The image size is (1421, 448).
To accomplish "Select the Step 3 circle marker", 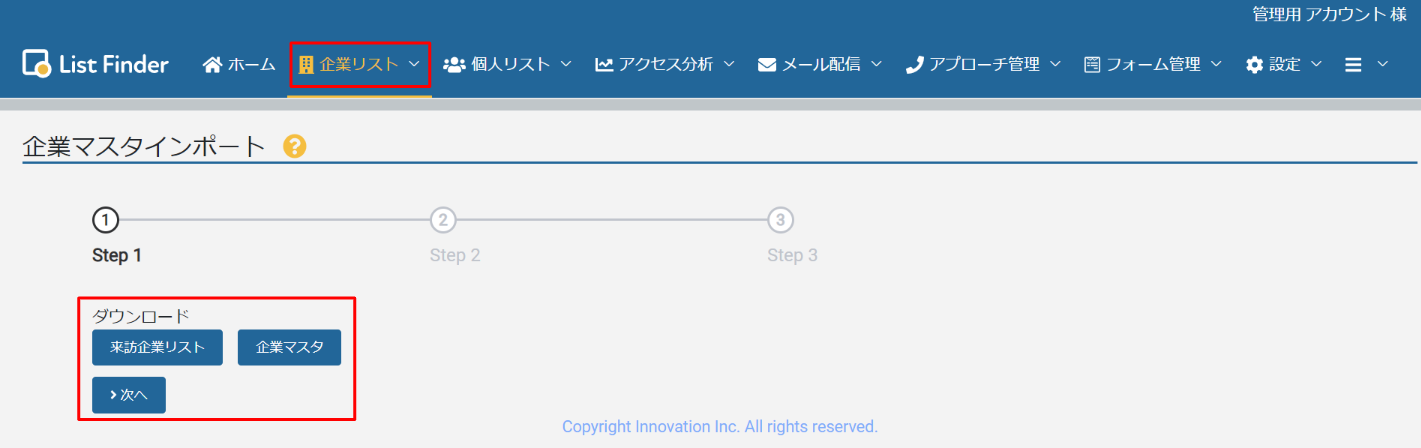I will 780,220.
